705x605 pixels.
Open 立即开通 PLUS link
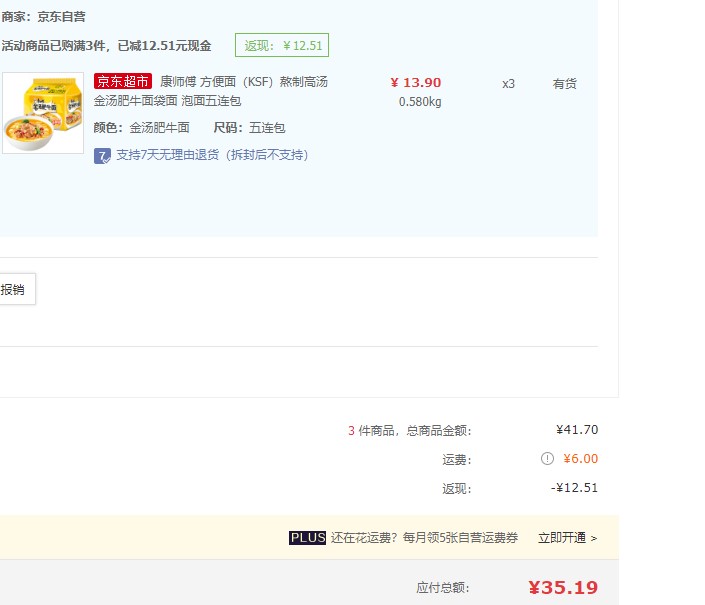tap(567, 538)
